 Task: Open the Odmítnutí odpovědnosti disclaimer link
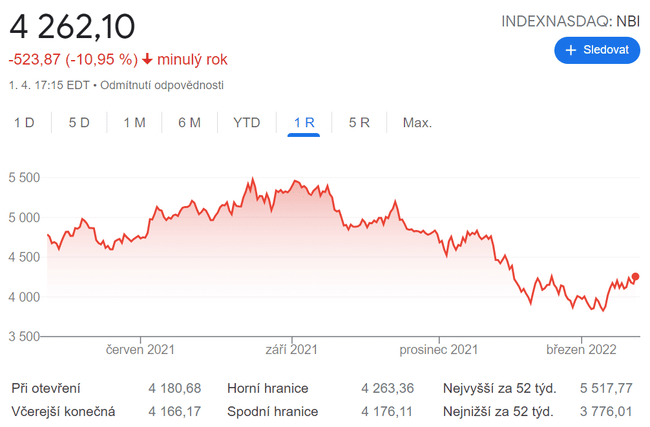(x=161, y=85)
